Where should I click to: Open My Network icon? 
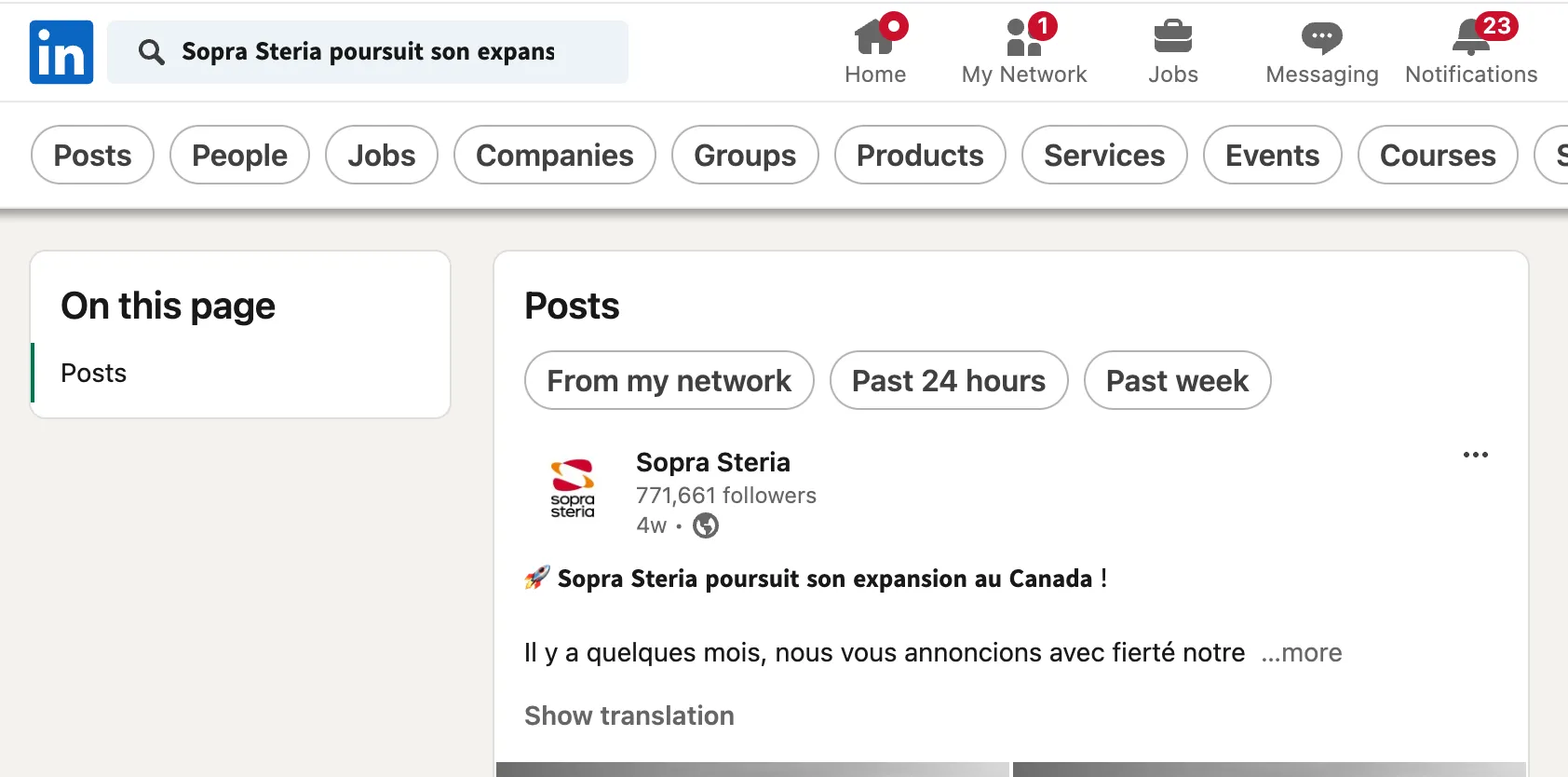pos(1023,38)
